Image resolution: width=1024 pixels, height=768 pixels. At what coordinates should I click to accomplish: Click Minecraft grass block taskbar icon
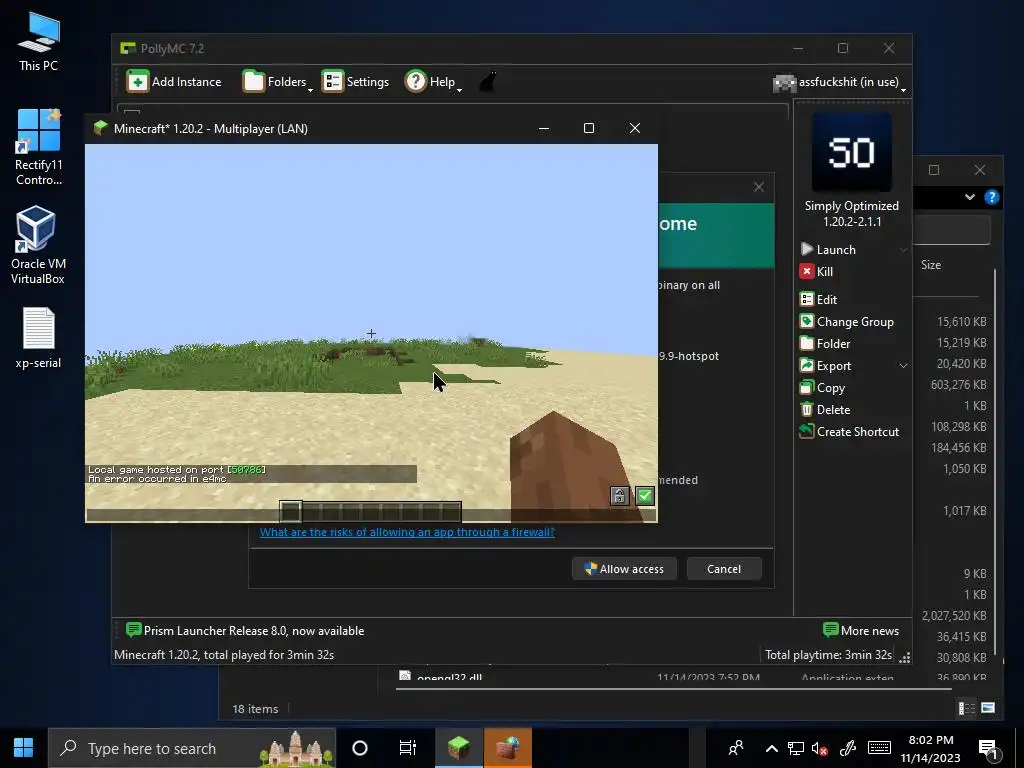click(458, 748)
